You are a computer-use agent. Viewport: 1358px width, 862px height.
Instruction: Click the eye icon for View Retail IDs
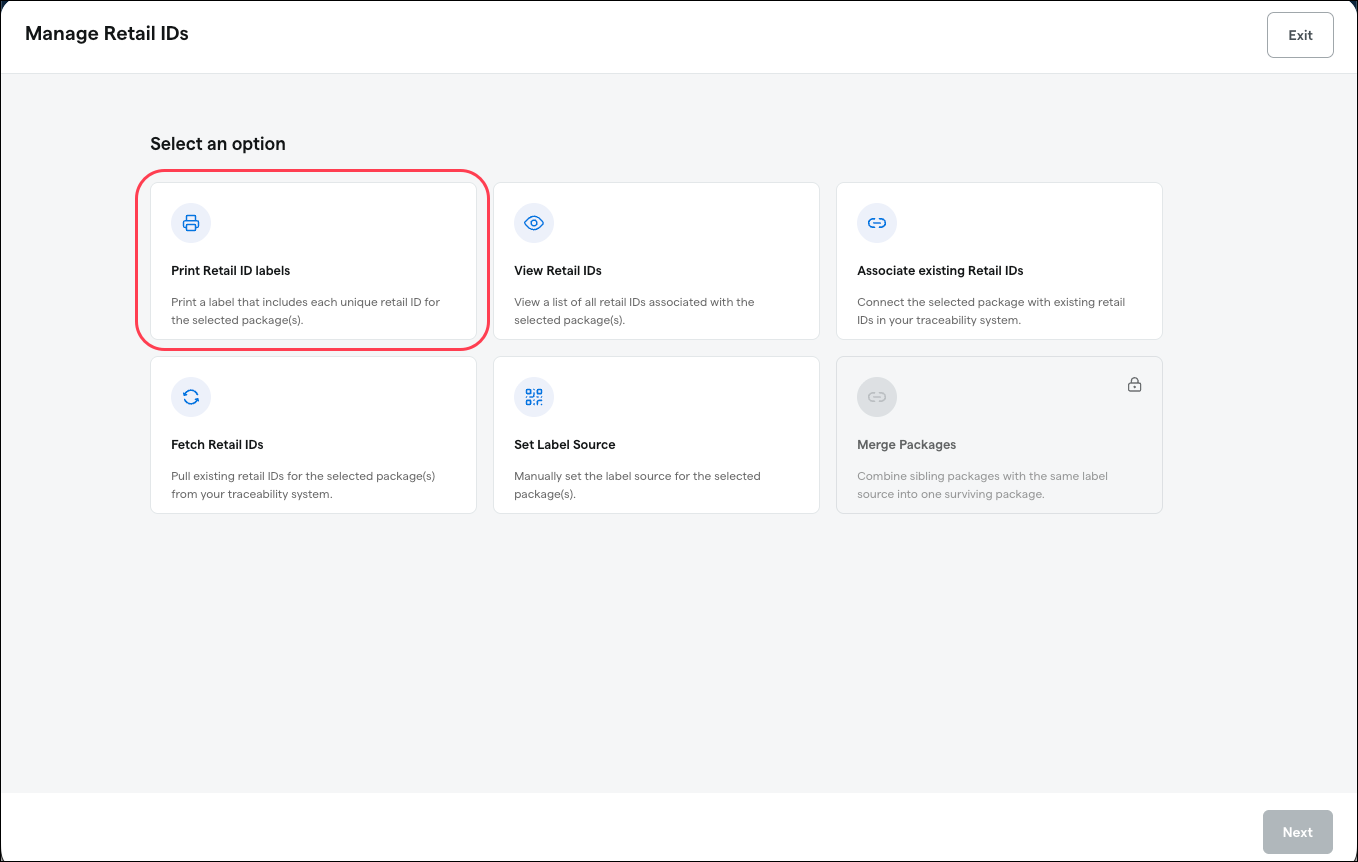[x=534, y=223]
